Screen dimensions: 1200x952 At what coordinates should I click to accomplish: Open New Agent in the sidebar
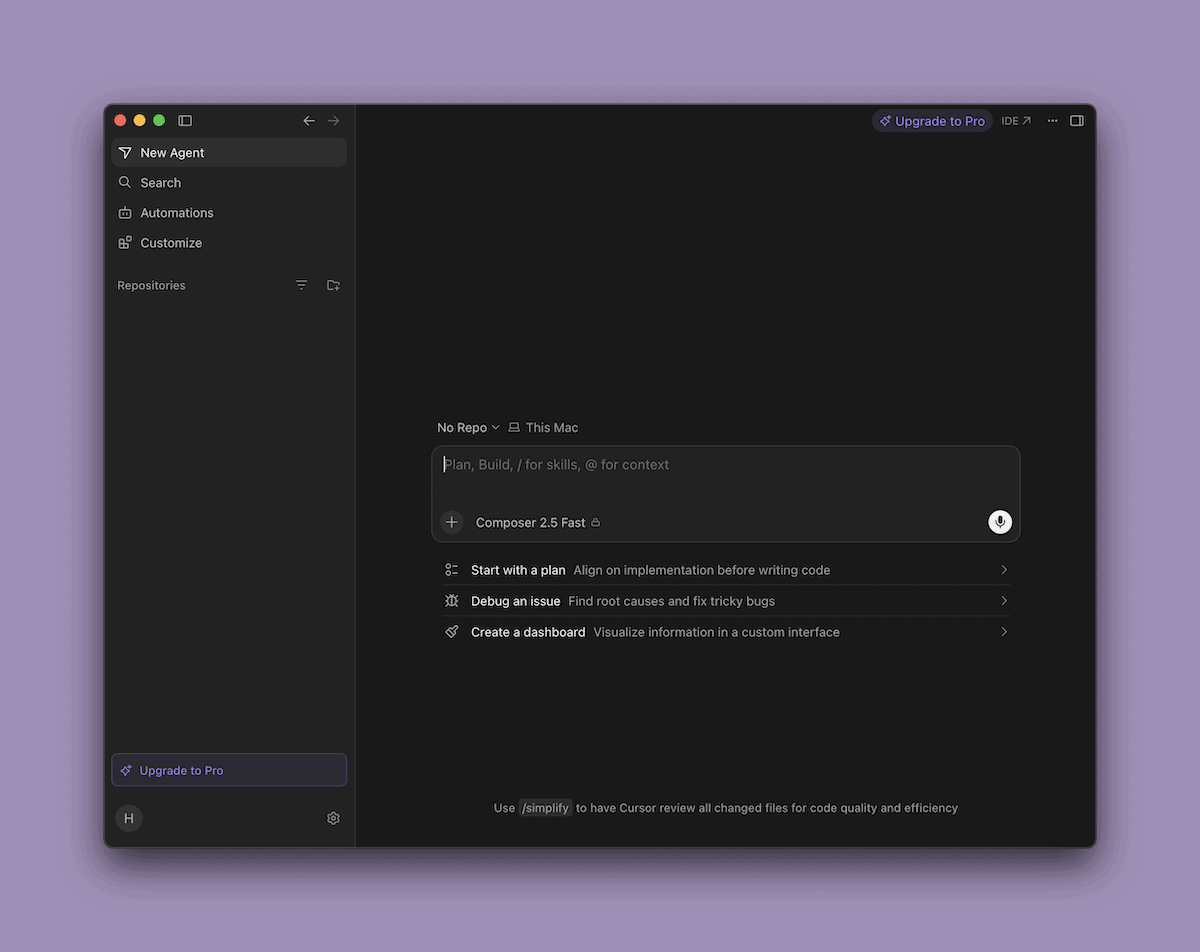[x=229, y=153]
